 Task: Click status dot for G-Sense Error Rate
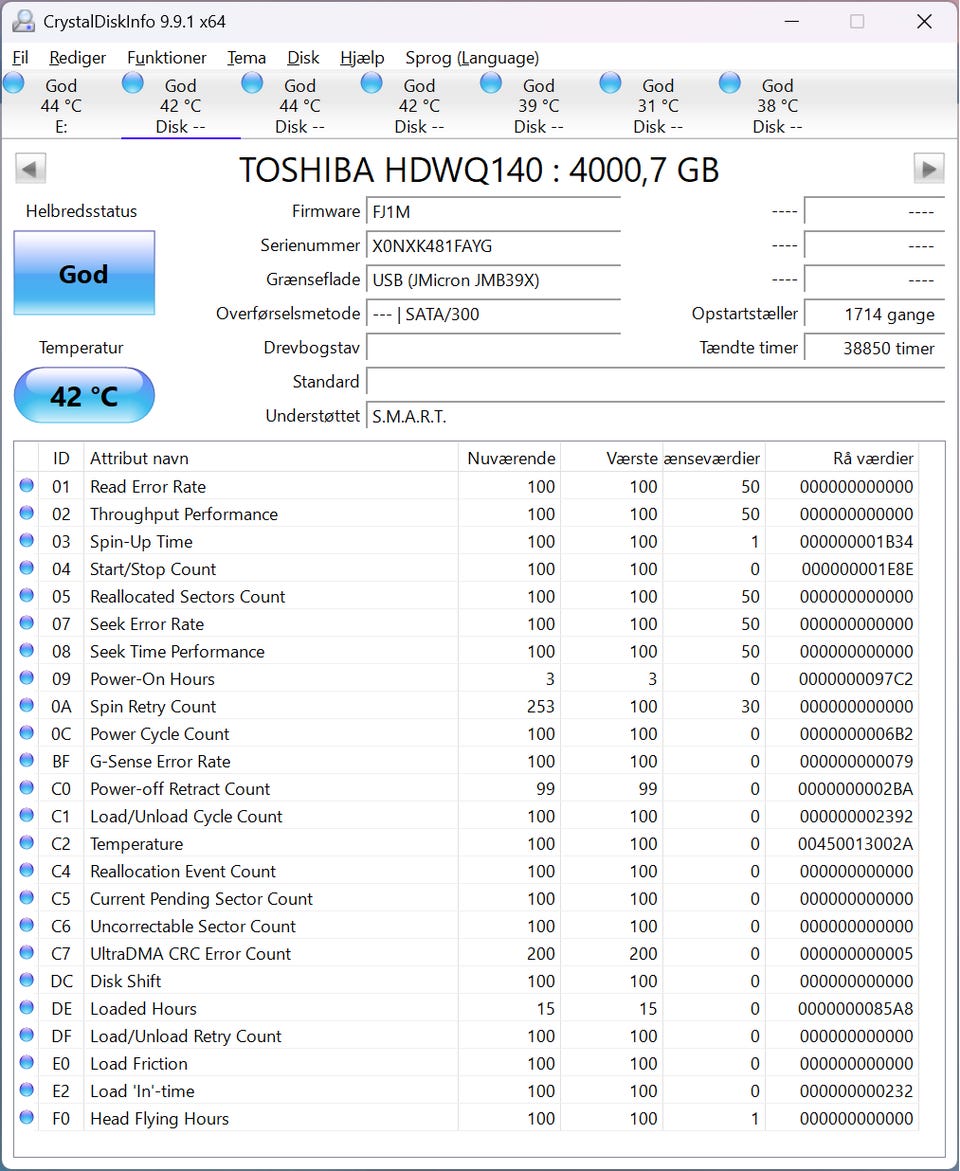27,760
